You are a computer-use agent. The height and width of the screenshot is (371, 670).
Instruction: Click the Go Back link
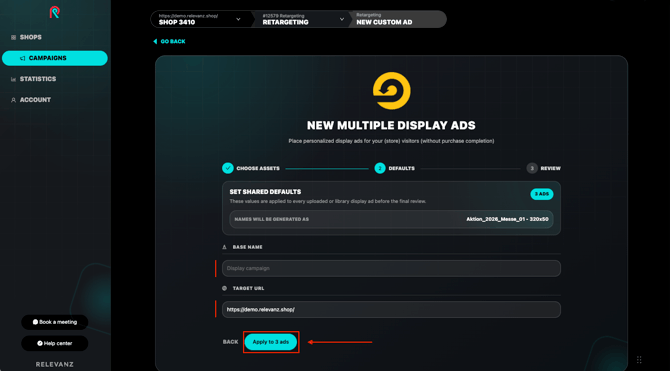(173, 41)
